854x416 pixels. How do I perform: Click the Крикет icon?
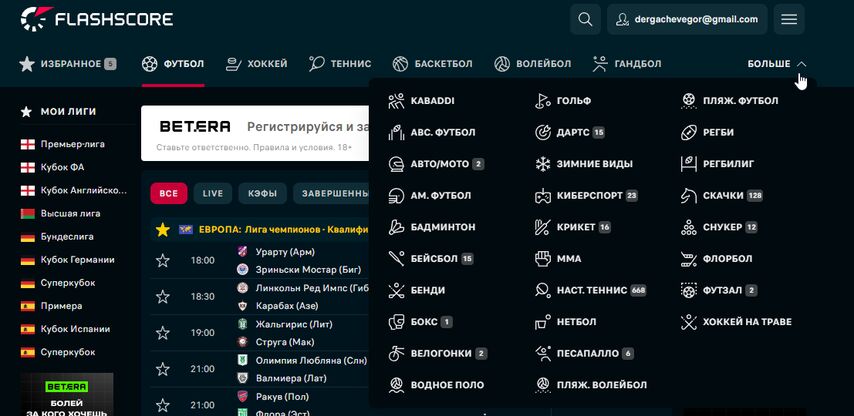(x=542, y=227)
